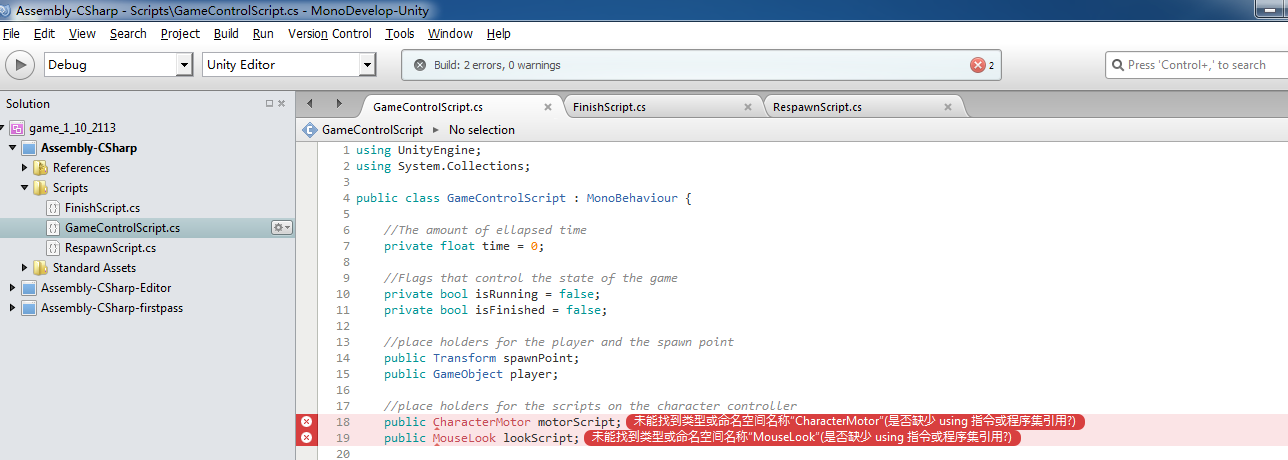1288x460 pixels.
Task: Auto-hide the Solution pad
Action: [x=269, y=104]
